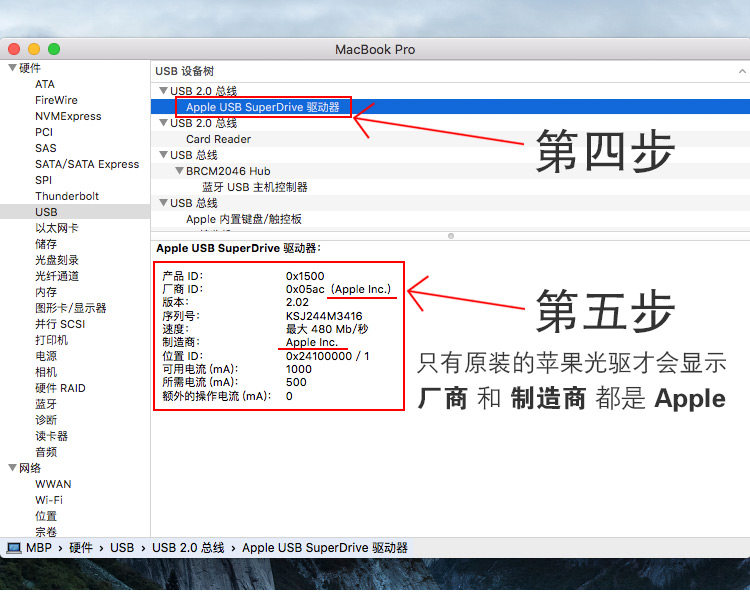Click the serial number KSJ244M3416
Viewport: 750px width, 600px height.
pos(324,316)
